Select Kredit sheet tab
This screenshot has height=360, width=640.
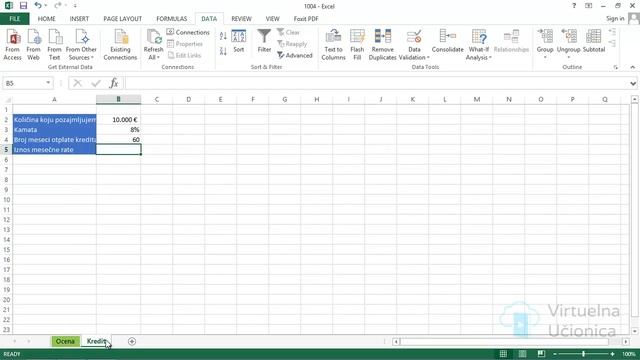coord(96,341)
